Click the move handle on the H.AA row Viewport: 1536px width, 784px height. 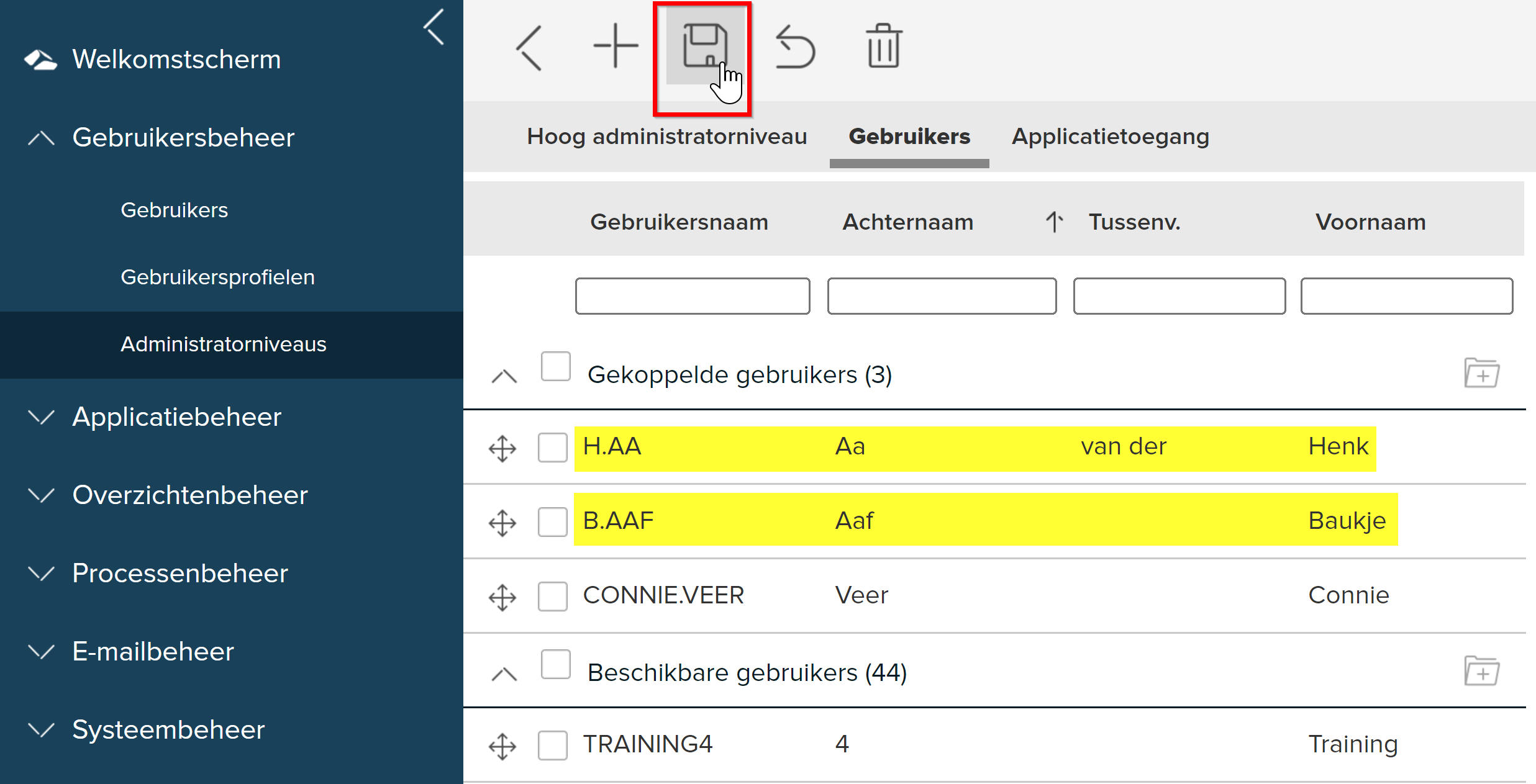(x=502, y=448)
